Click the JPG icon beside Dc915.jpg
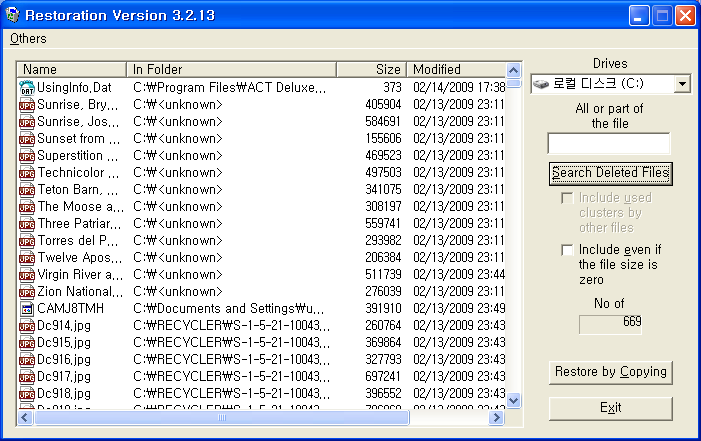The height and width of the screenshot is (441, 701). [x=27, y=343]
